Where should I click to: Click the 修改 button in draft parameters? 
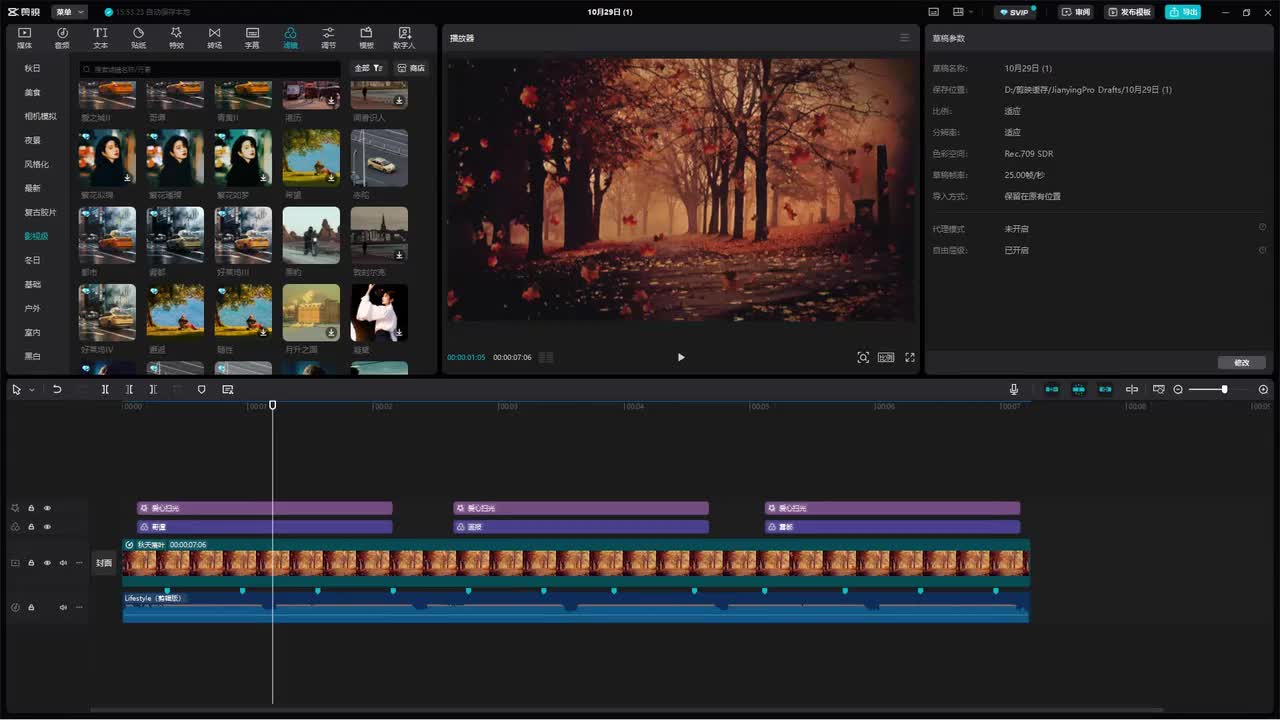1242,362
